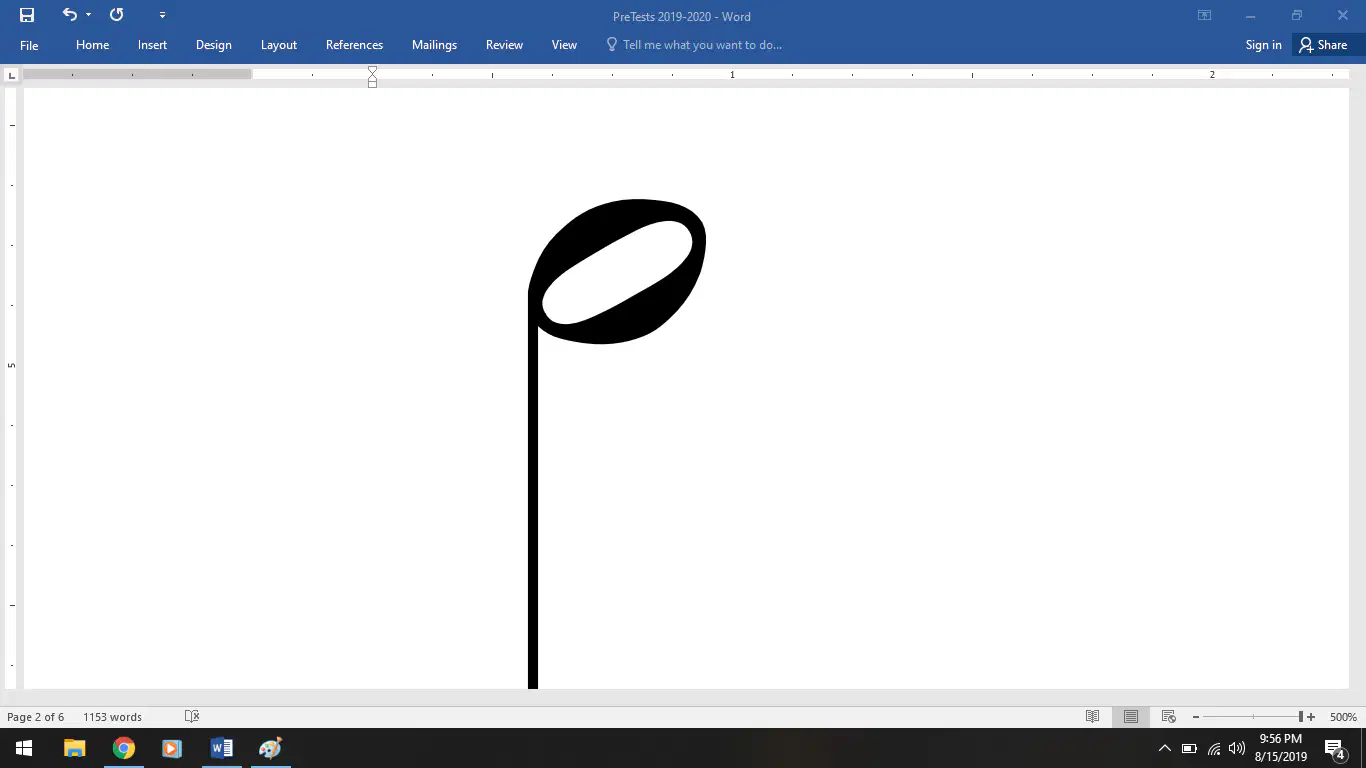The width and height of the screenshot is (1366, 768).
Task: Click the zoom slider handle
Action: coord(1301,717)
